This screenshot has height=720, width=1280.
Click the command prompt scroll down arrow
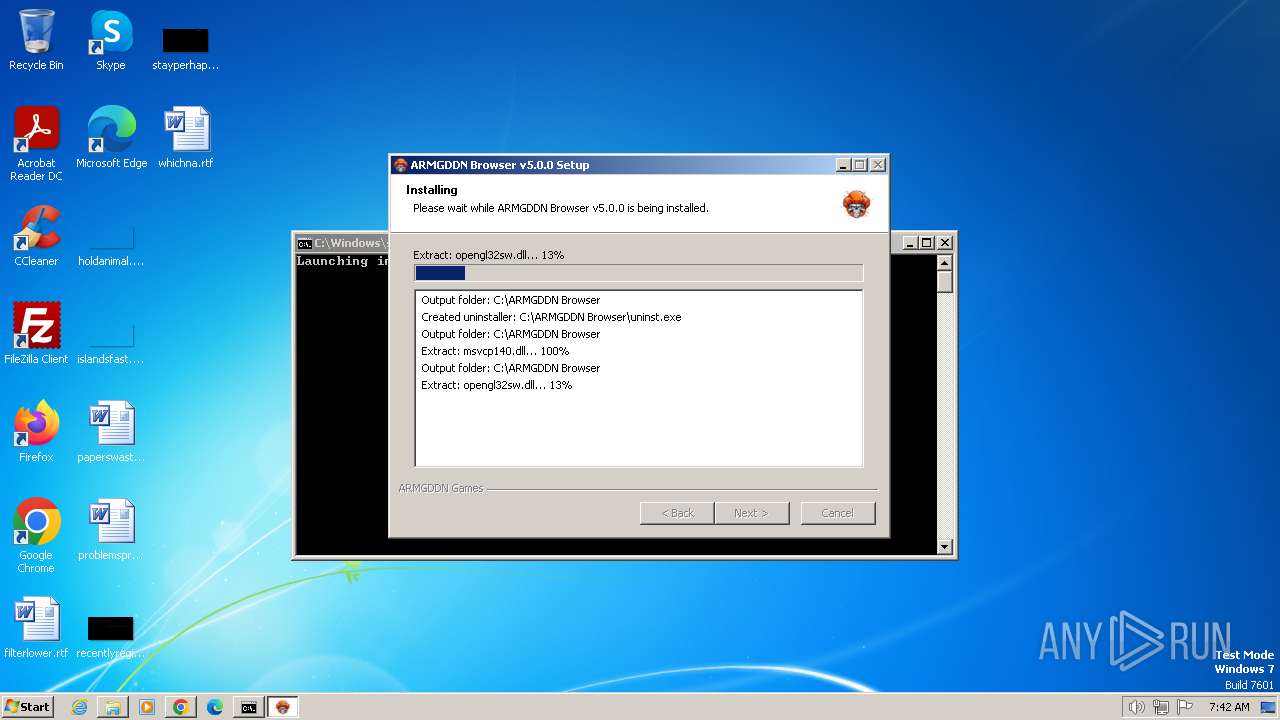(945, 546)
